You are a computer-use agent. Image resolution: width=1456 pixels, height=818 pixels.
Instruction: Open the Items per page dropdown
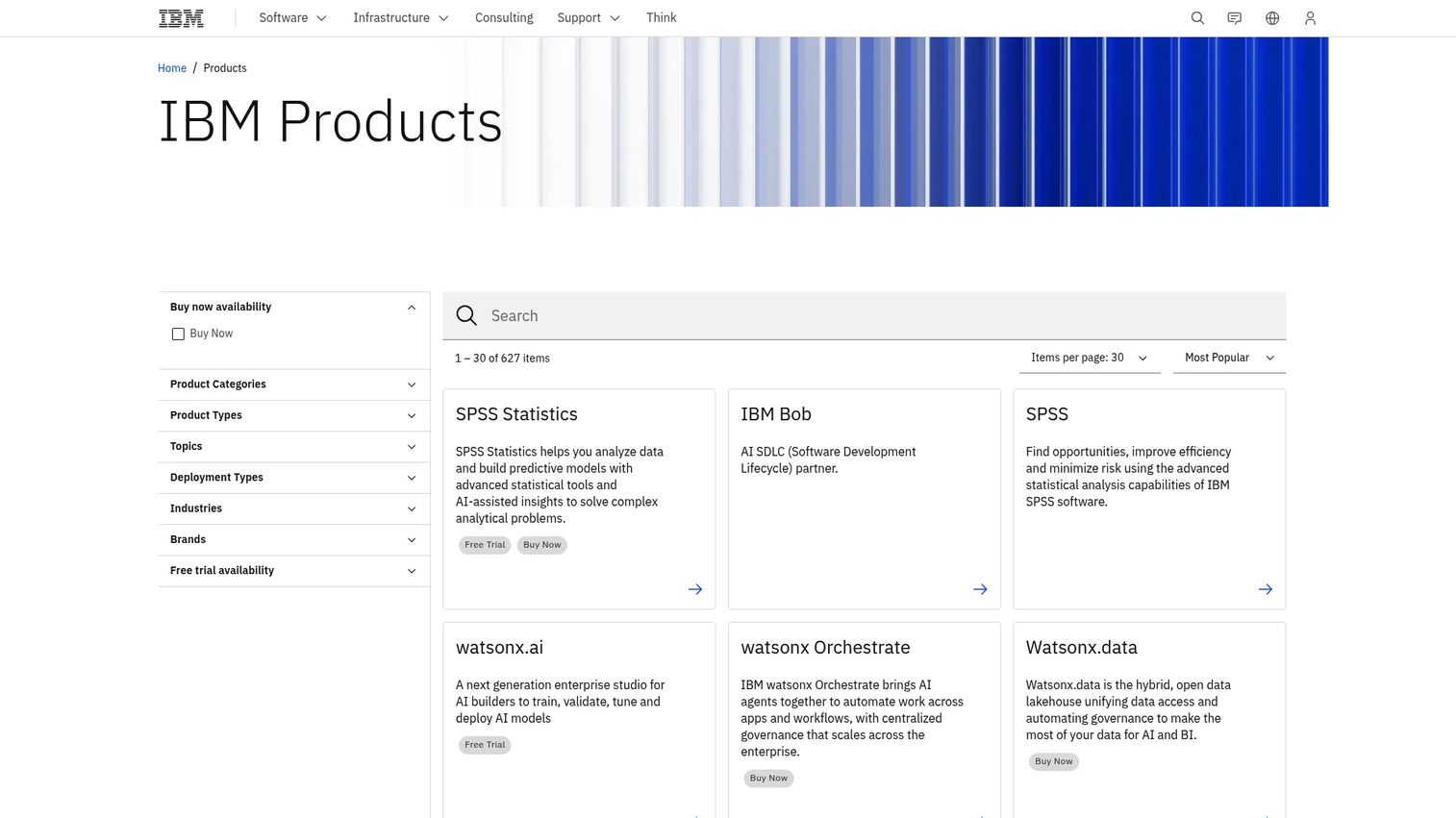[x=1090, y=358]
